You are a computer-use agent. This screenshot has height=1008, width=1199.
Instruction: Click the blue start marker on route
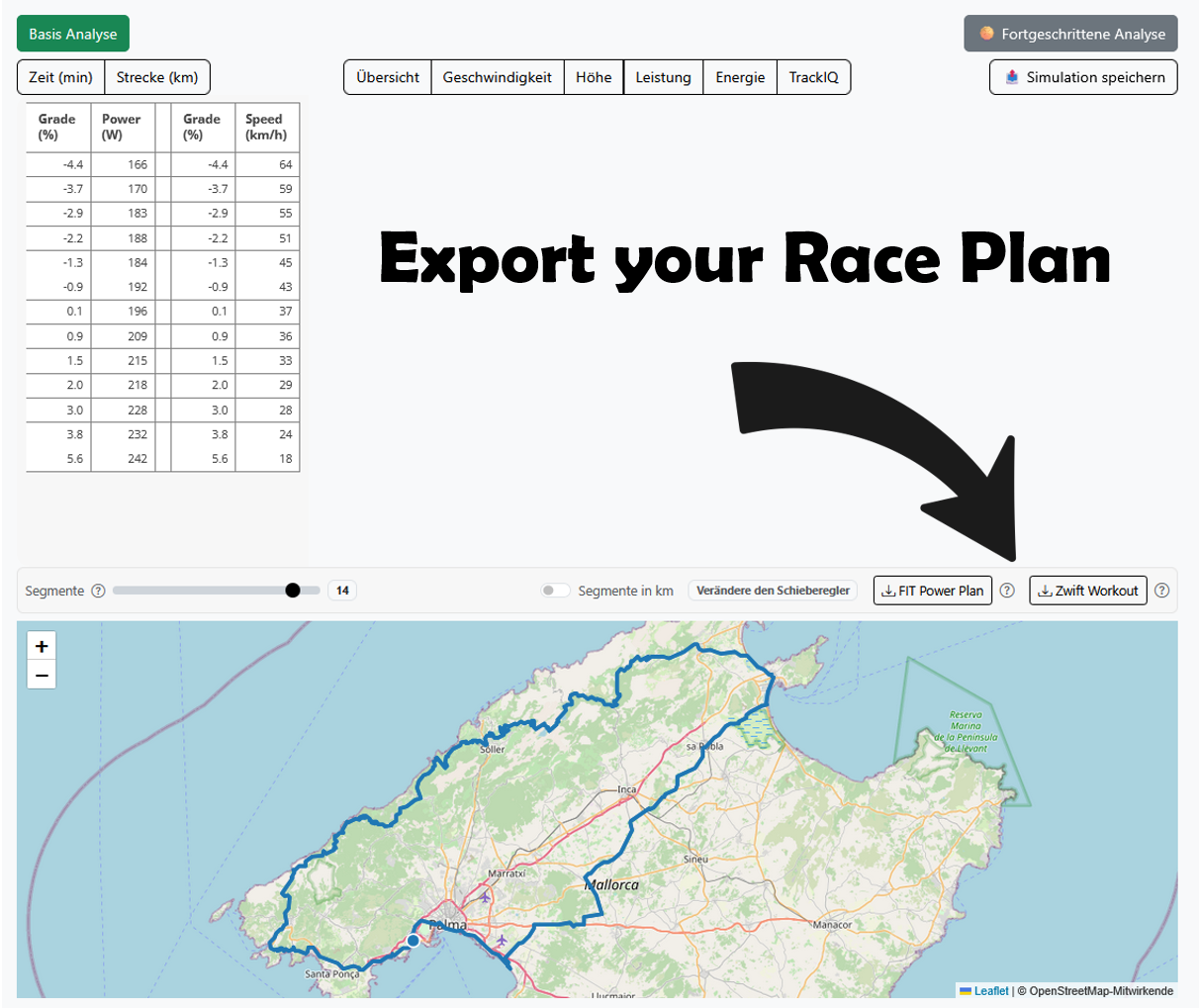[414, 940]
